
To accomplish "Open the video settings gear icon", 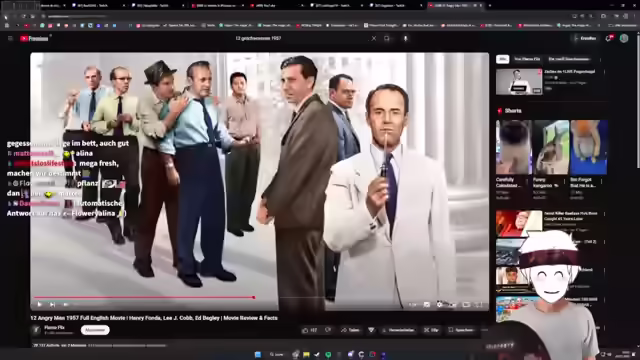I will 440,304.
